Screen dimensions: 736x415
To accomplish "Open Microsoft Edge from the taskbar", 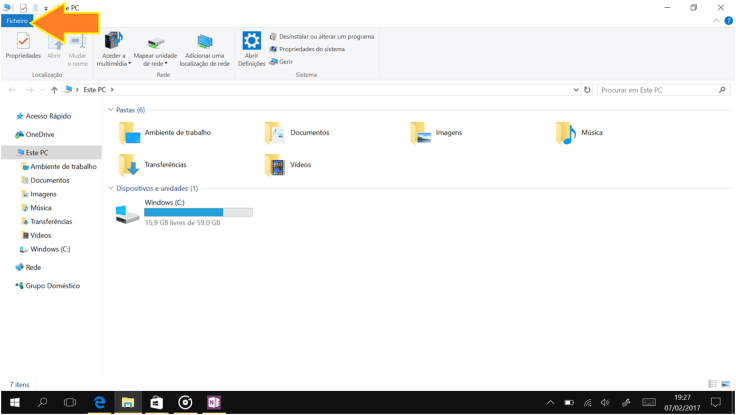I will point(99,402).
